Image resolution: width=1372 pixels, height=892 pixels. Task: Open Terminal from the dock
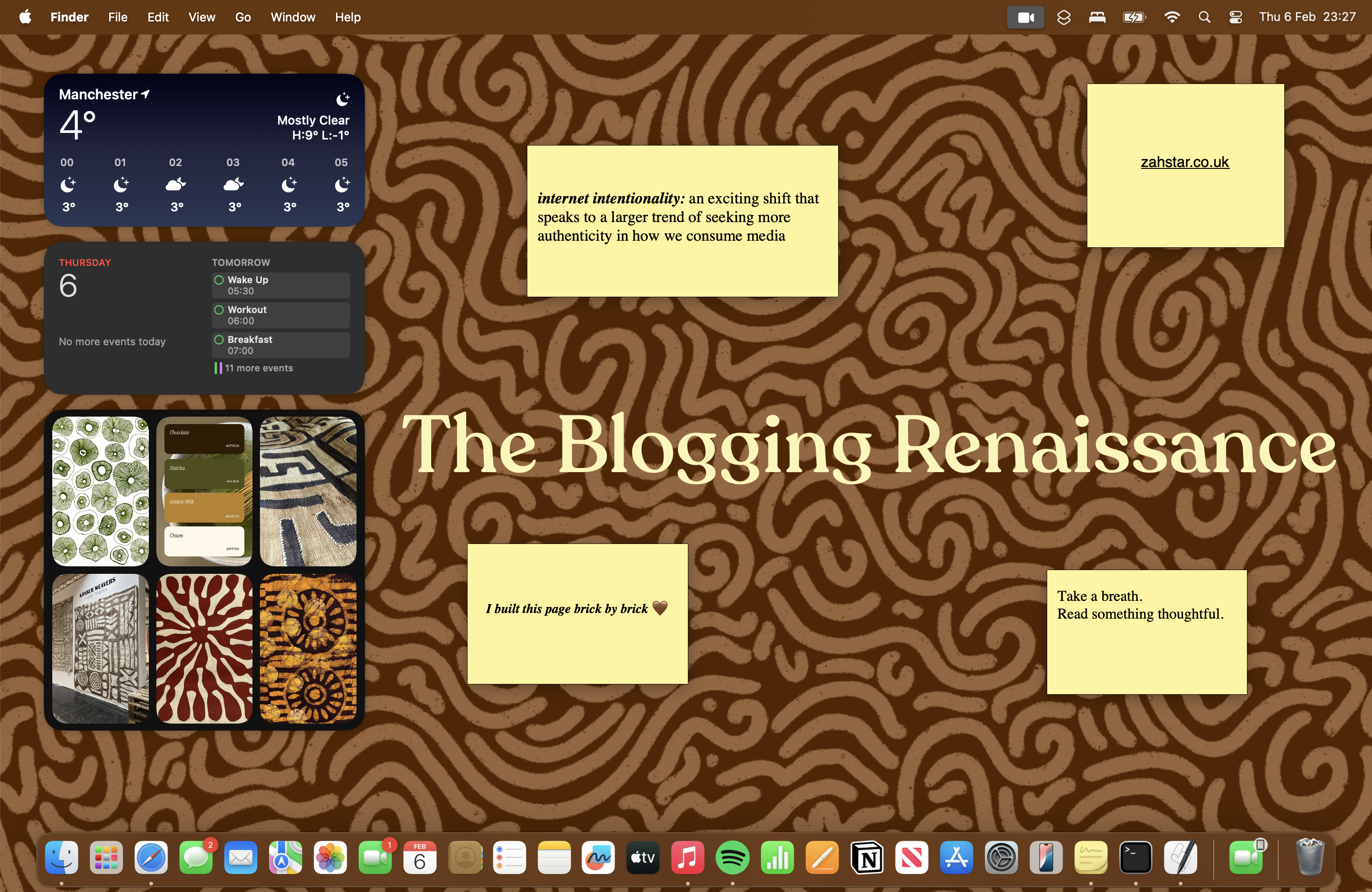coord(1135,858)
